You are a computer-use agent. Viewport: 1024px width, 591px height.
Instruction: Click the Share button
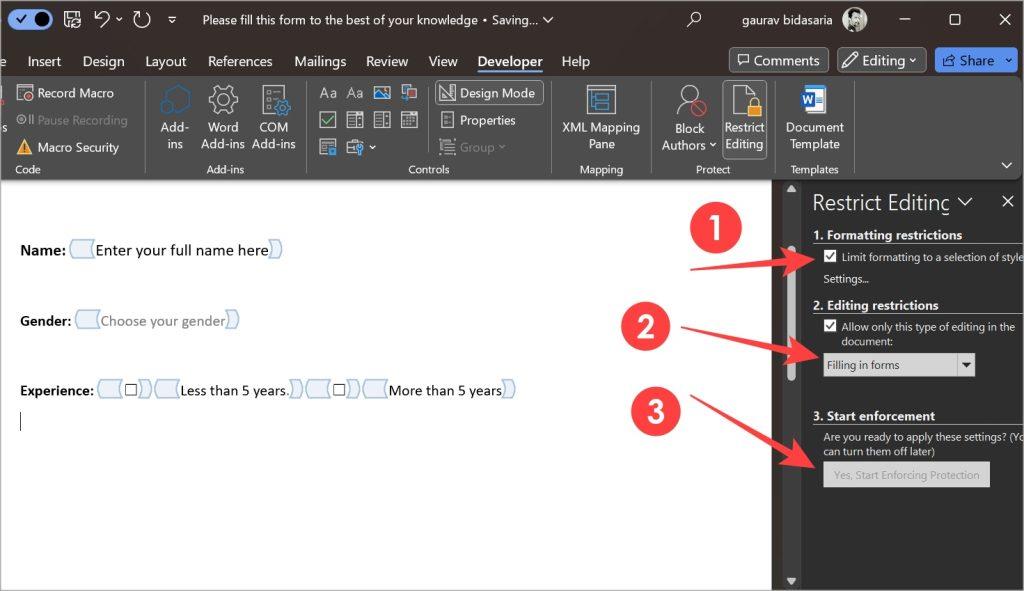coord(969,60)
